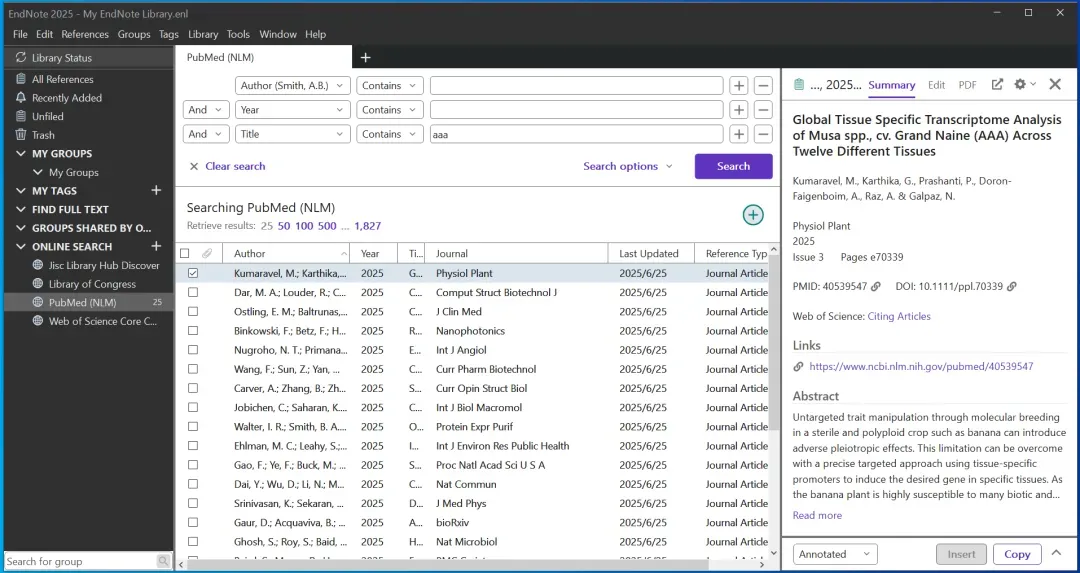Check the Jobichen, C. reference

(x=193, y=407)
